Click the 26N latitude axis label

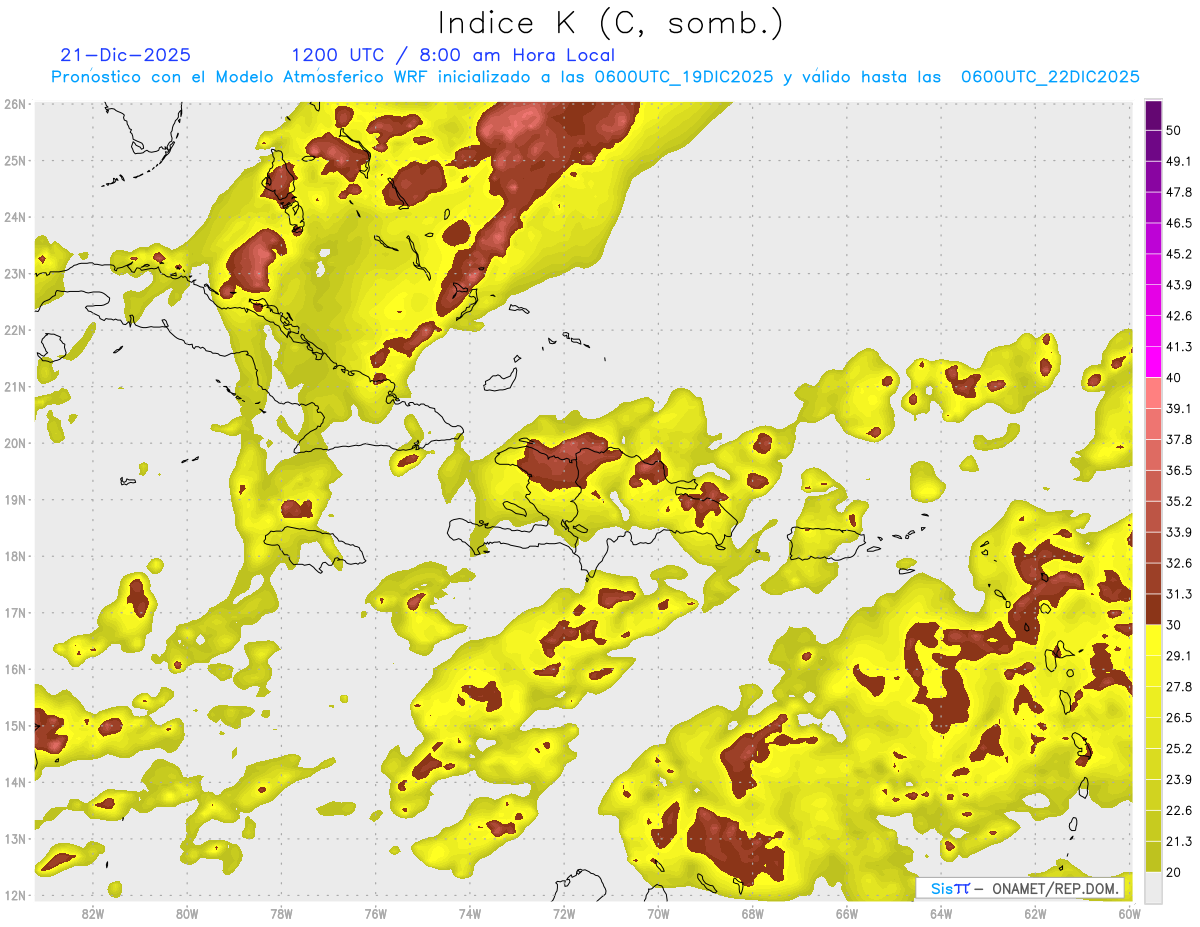[x=15, y=104]
